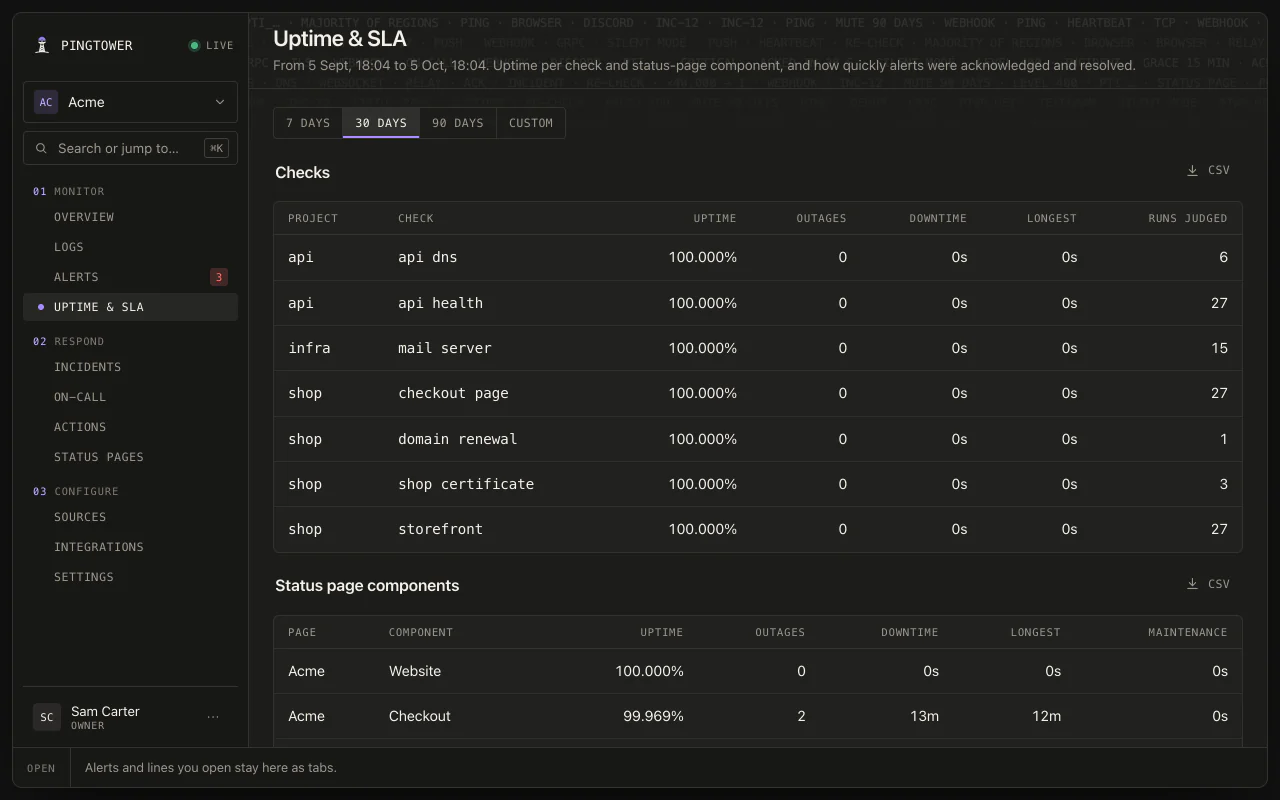The width and height of the screenshot is (1280, 800).
Task: Switch range to 7 Days
Action: pyautogui.click(x=308, y=123)
